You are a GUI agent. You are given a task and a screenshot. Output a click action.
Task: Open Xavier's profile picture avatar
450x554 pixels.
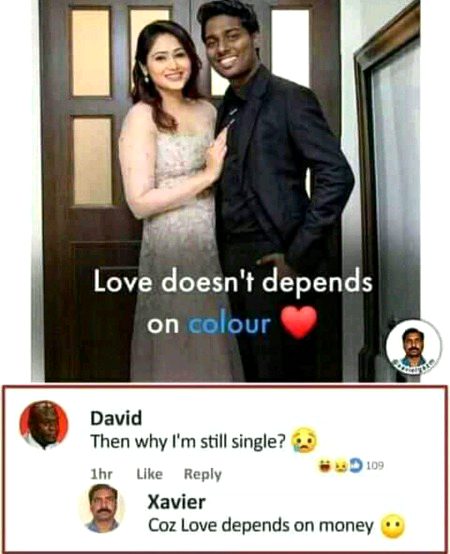(103, 508)
